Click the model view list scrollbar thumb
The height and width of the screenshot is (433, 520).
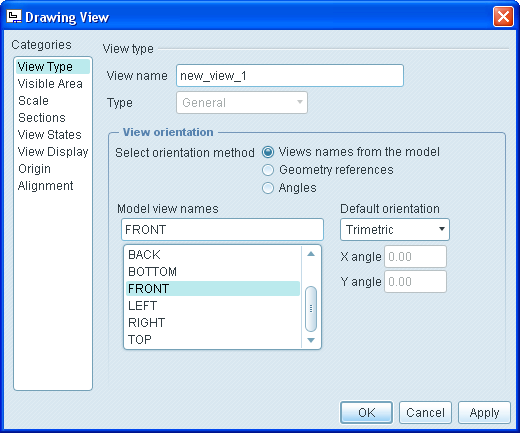311,309
